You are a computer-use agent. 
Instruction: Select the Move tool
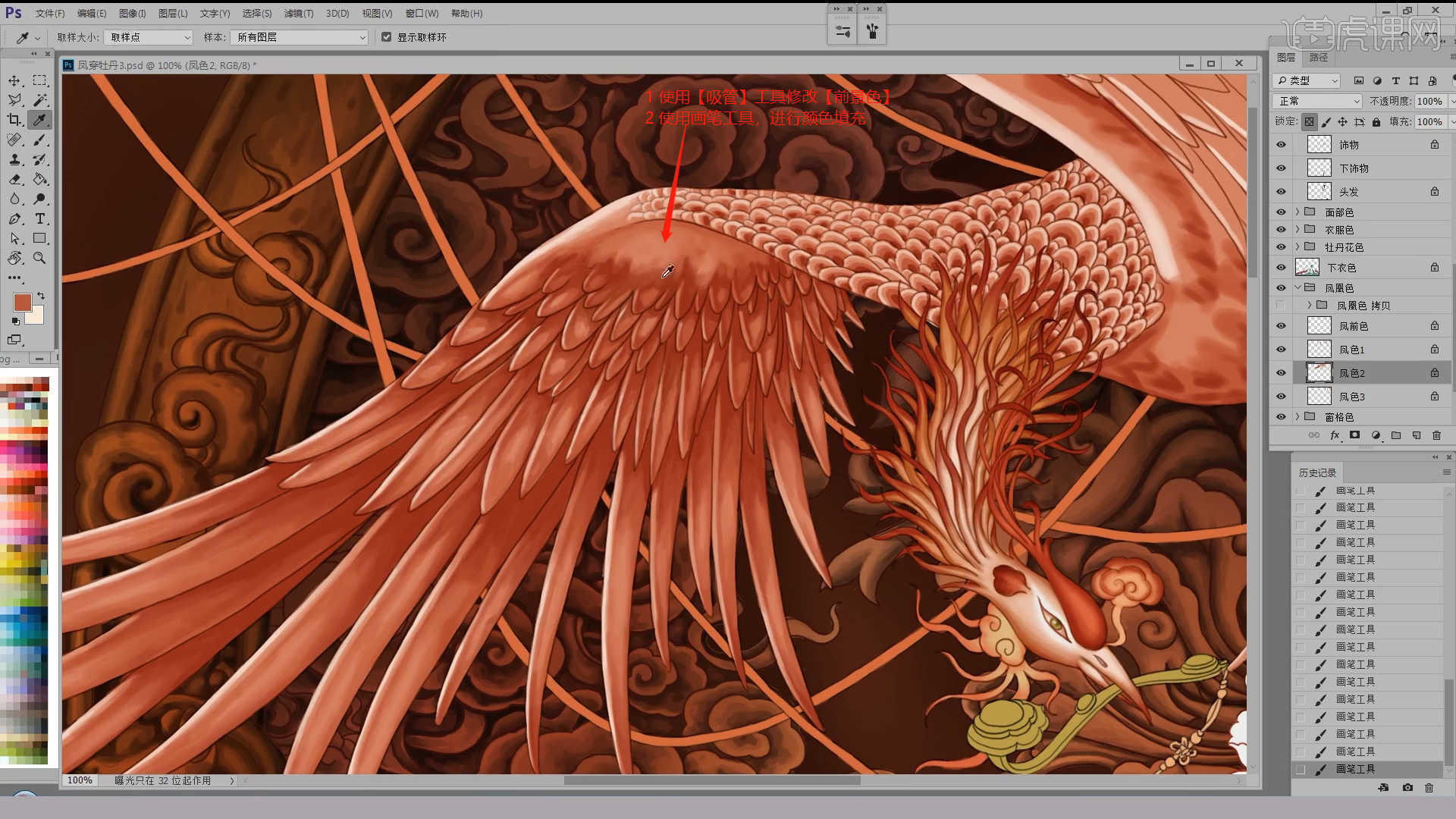[14, 80]
